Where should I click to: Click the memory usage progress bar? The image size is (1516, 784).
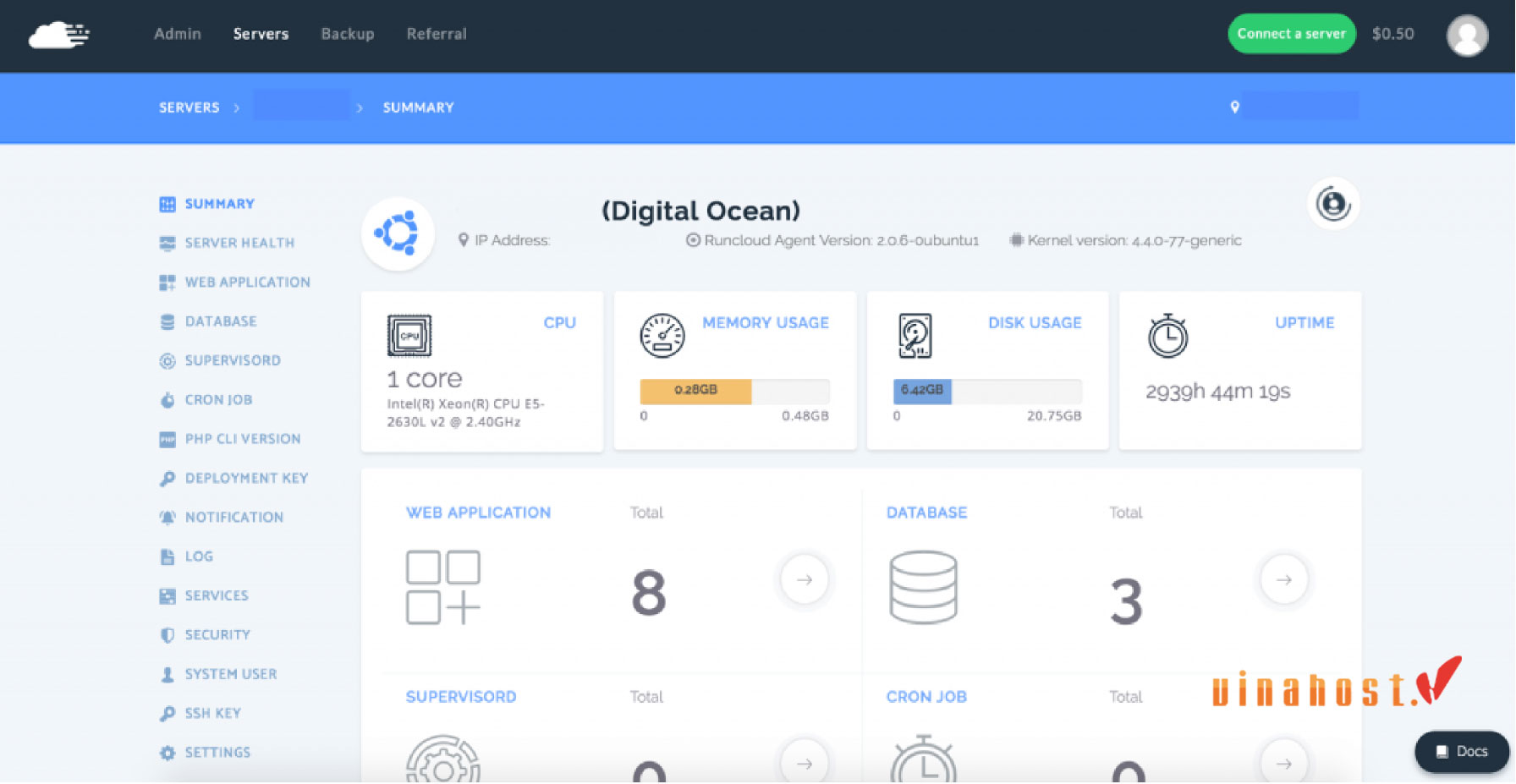[734, 391]
